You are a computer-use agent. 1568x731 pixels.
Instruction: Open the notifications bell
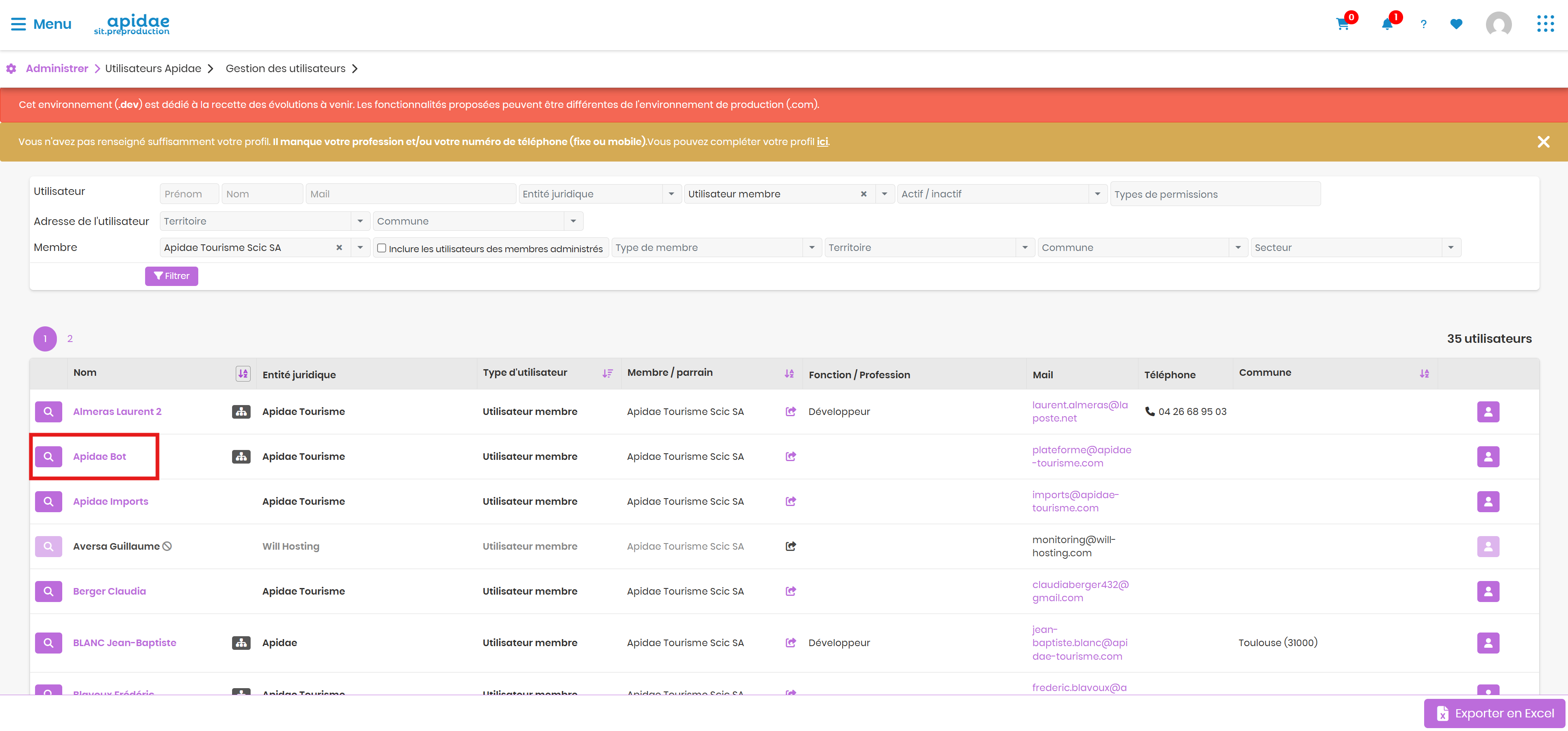pyautogui.click(x=1387, y=24)
